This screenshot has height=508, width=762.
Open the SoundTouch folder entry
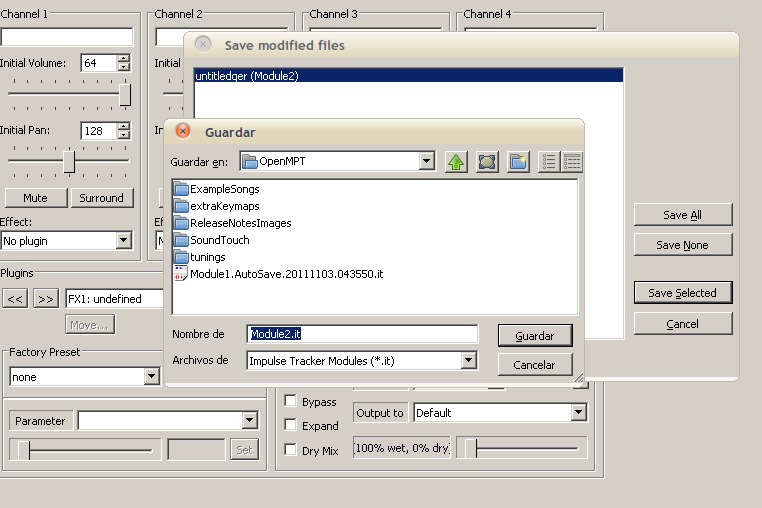click(x=219, y=240)
